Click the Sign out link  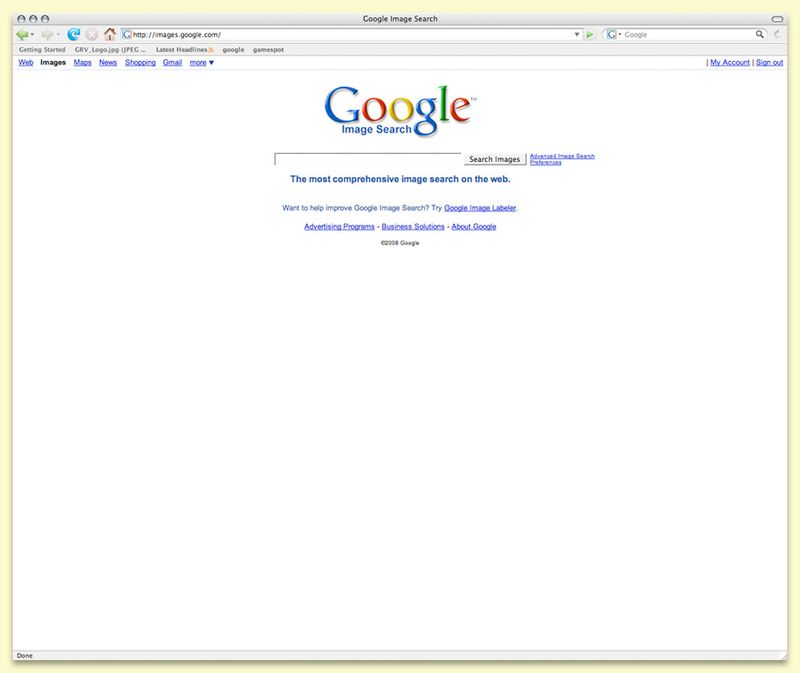769,62
